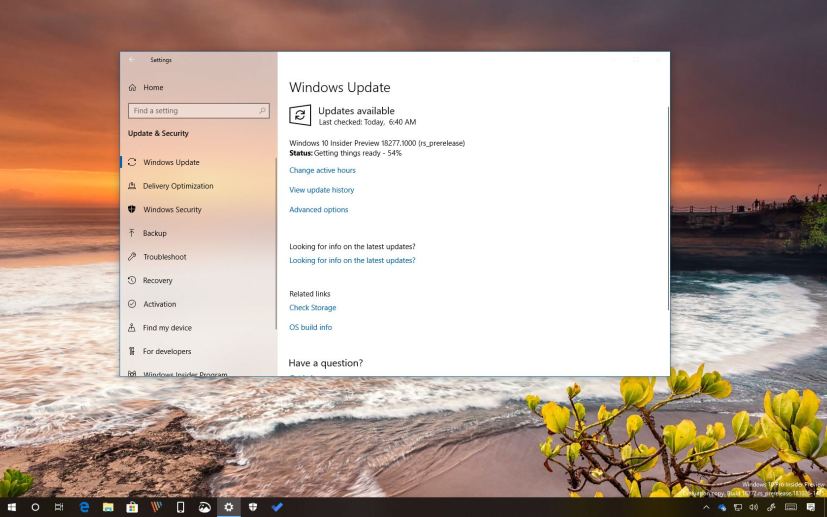Open the OS build info link
The height and width of the screenshot is (517, 827).
pyautogui.click(x=311, y=327)
